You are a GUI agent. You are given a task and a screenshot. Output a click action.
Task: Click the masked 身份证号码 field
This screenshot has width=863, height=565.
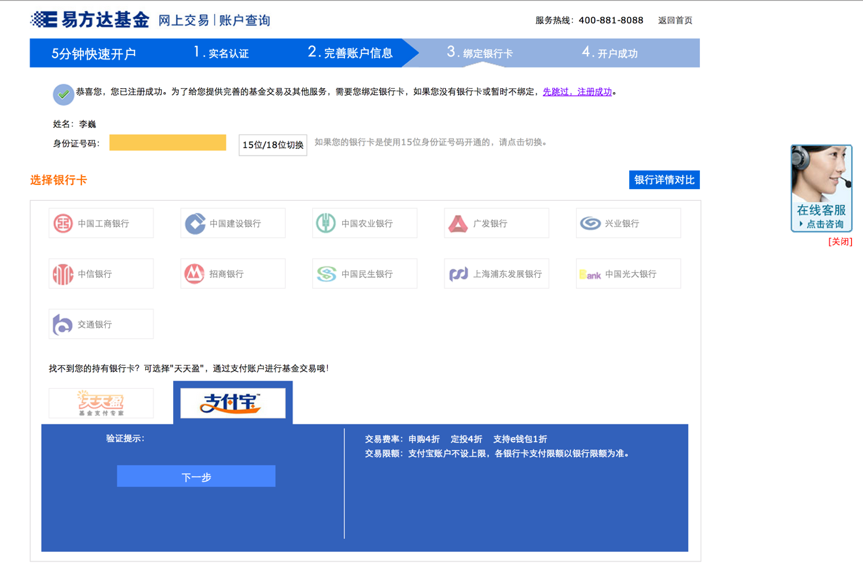click(167, 142)
